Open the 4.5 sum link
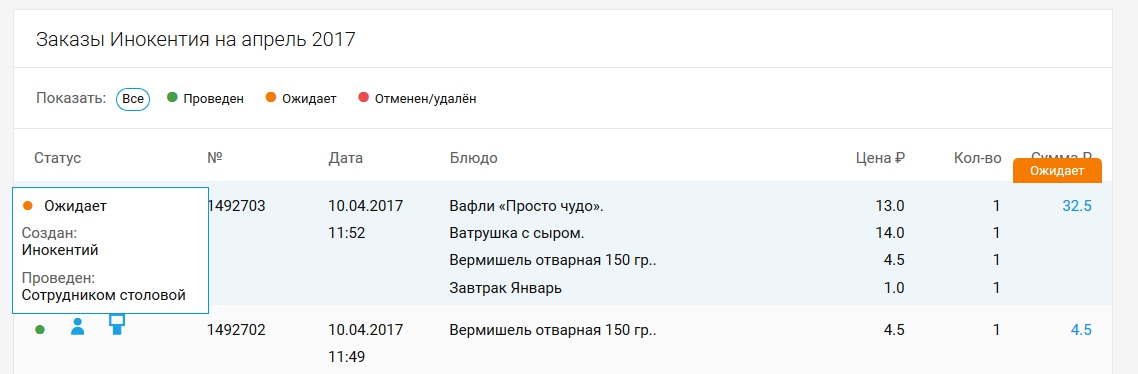 tap(1081, 330)
